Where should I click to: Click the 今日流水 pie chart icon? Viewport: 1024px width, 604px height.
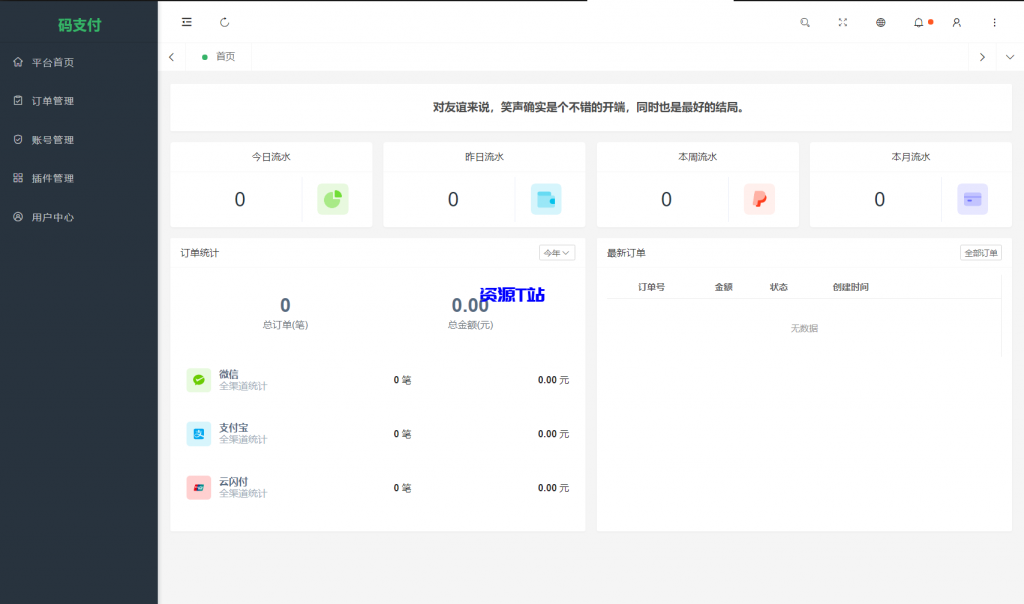click(332, 199)
